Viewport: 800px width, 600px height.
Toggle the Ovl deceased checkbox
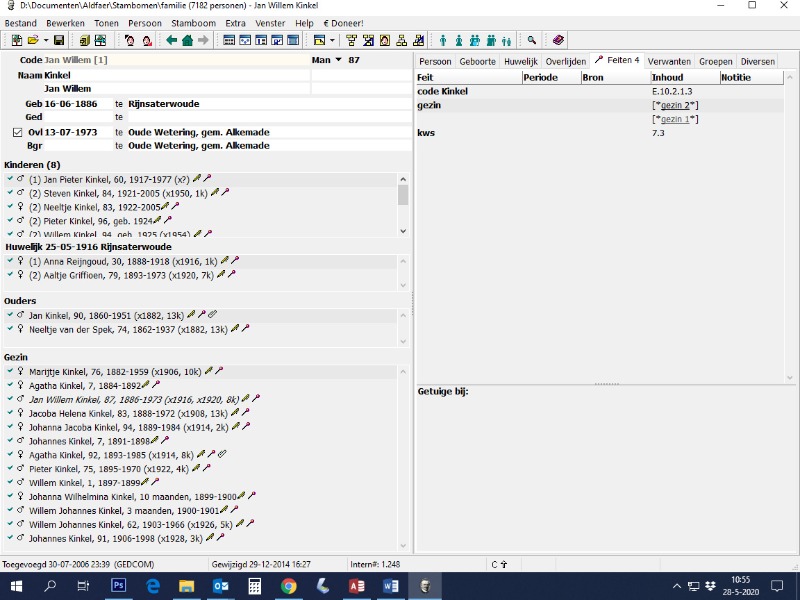[x=17, y=132]
